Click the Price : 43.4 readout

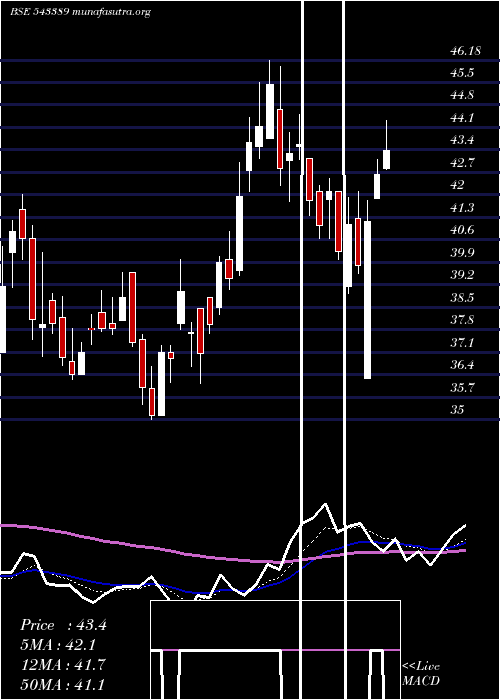(x=63, y=625)
